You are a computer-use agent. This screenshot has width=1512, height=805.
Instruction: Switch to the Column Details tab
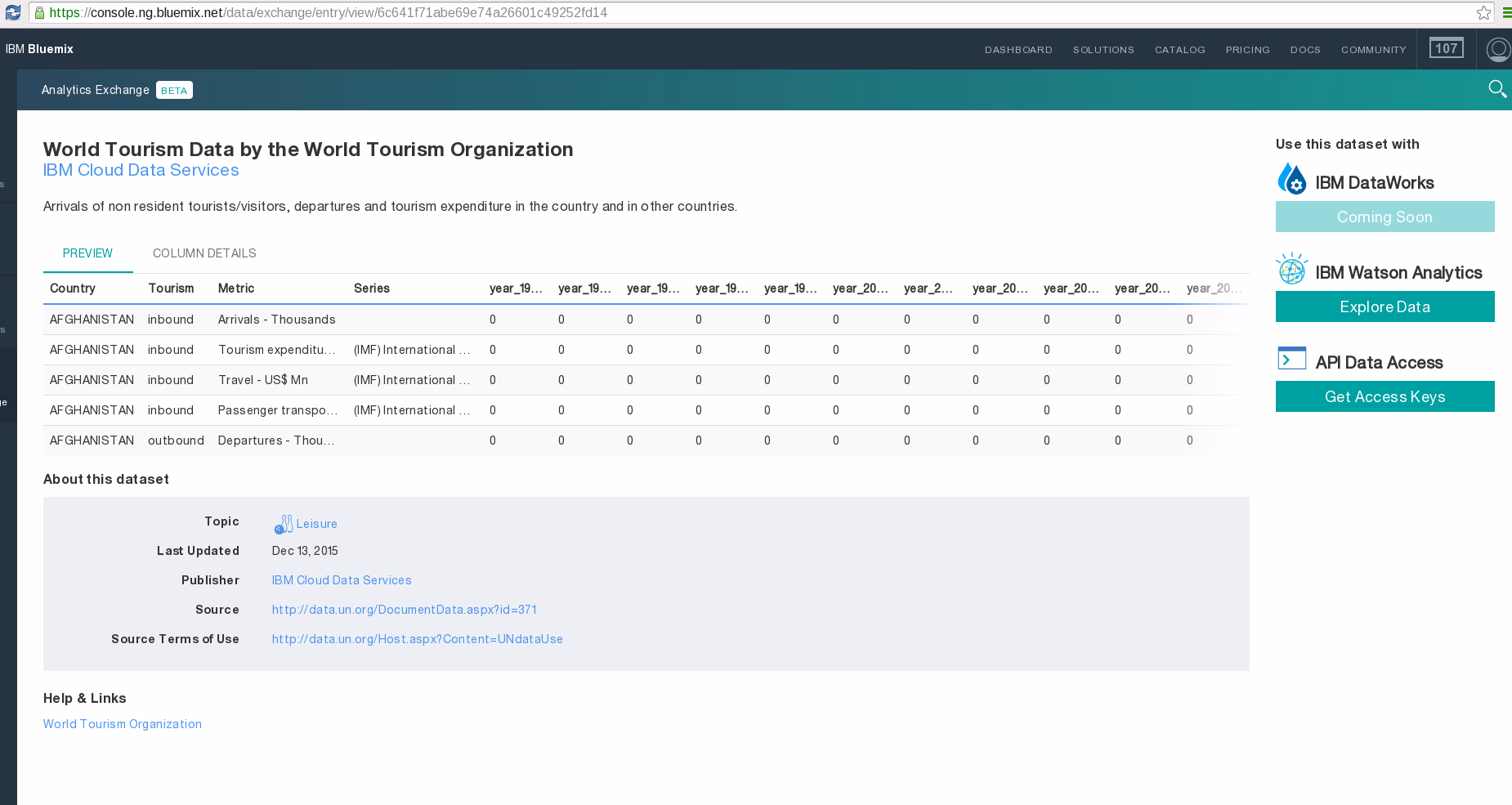tap(204, 253)
